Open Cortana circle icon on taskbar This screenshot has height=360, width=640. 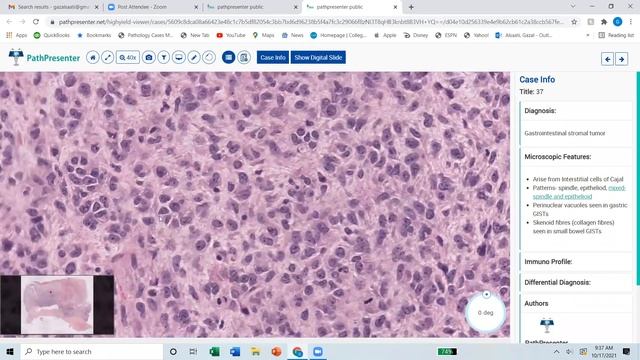[173, 351]
